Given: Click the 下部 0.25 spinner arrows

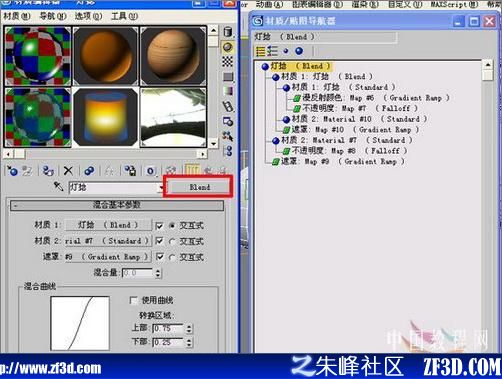Looking at the screenshot, I should tap(189, 342).
